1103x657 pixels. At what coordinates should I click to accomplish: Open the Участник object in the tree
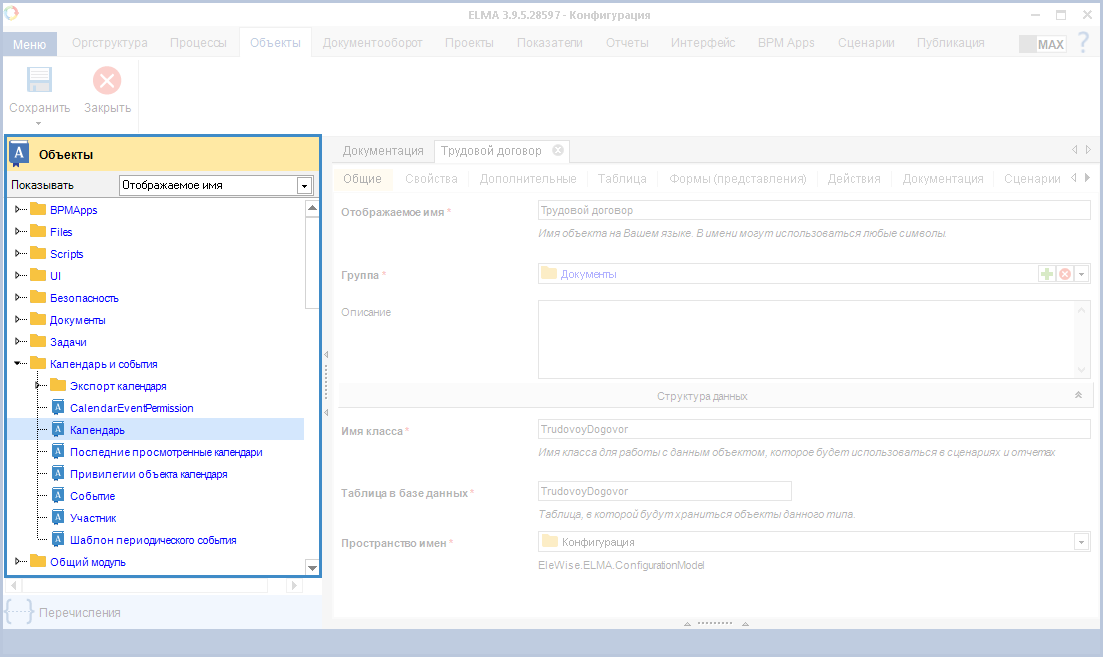coord(93,518)
